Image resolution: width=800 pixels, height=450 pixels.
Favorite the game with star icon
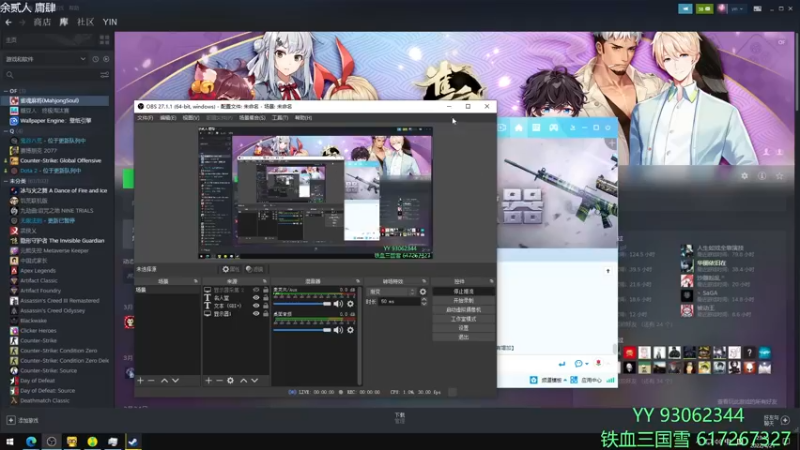coord(779,176)
